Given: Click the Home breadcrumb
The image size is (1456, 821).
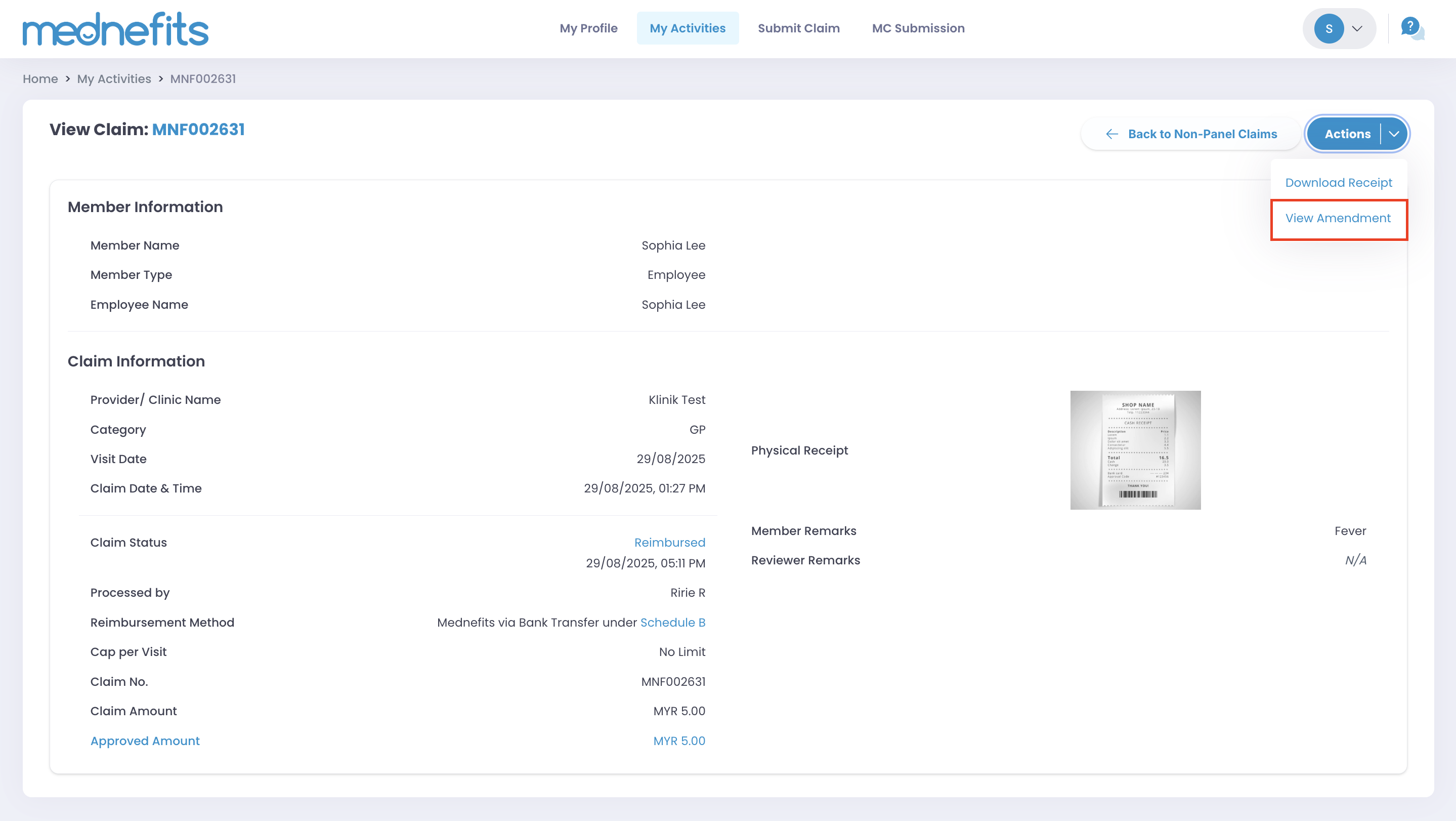Looking at the screenshot, I should (40, 78).
